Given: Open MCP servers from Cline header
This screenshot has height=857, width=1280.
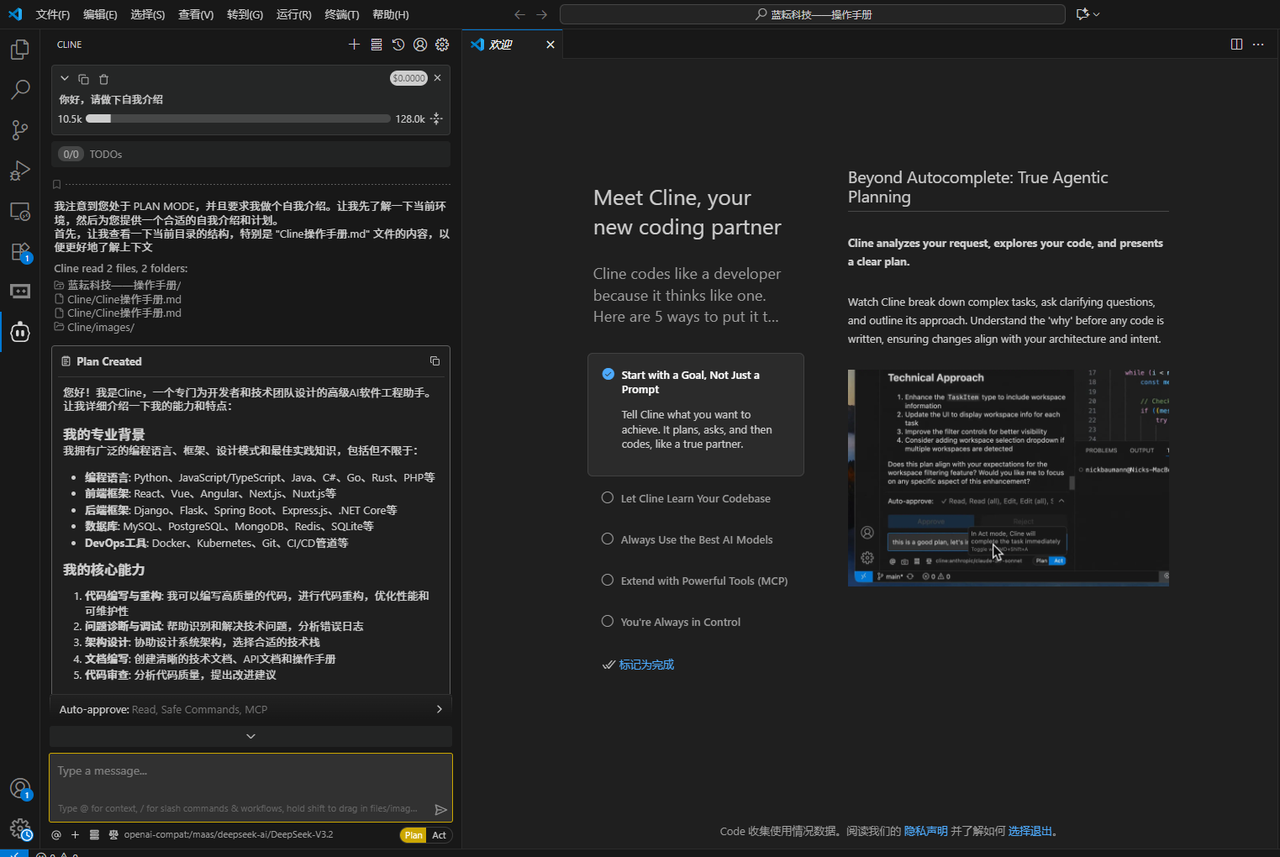Looking at the screenshot, I should pos(376,44).
